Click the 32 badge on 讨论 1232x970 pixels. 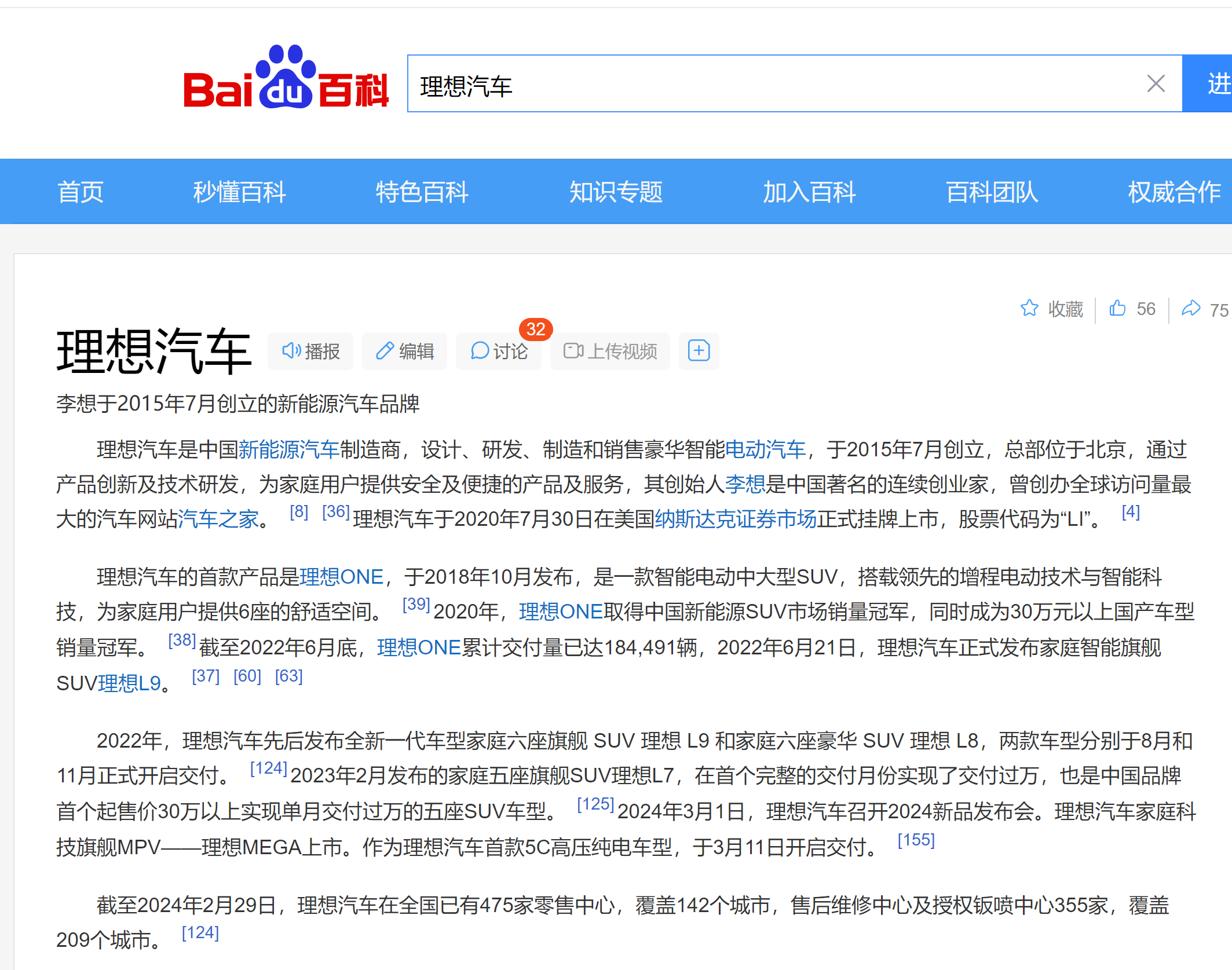[536, 330]
